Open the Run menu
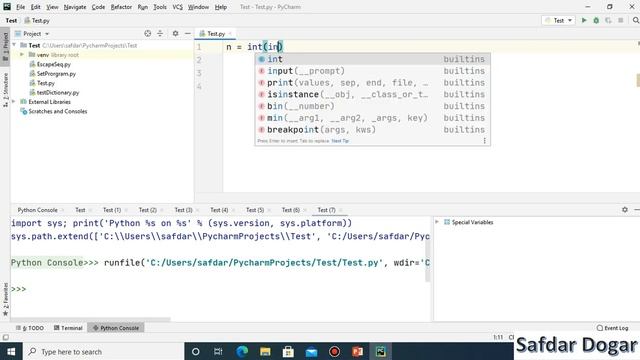Viewport: 640px width, 360px height. (x=142, y=7)
